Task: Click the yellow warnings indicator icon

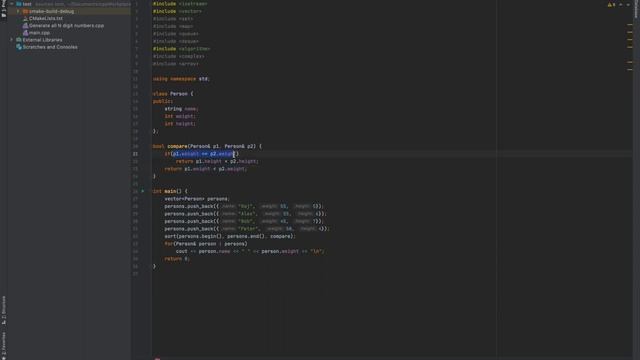Action: point(611,4)
